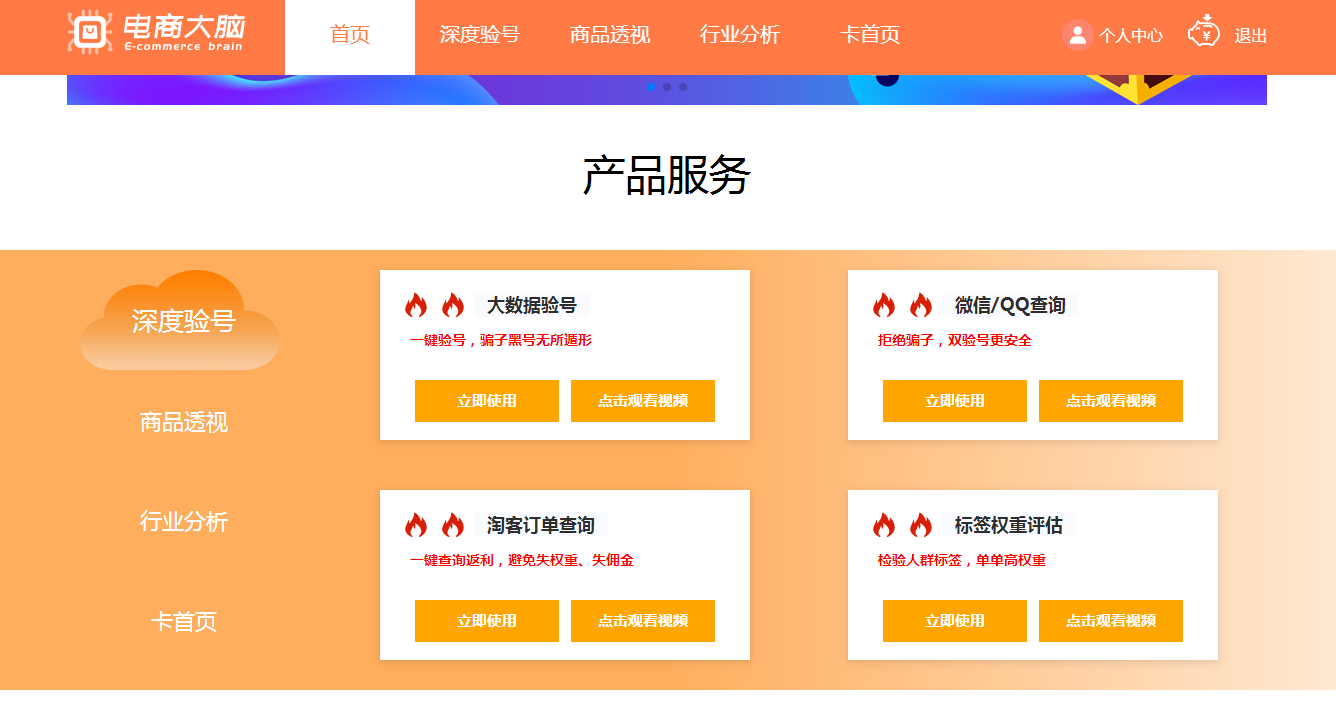Click the piggy bank icon beside 退出
This screenshot has height=702, width=1336.
coord(1204,31)
